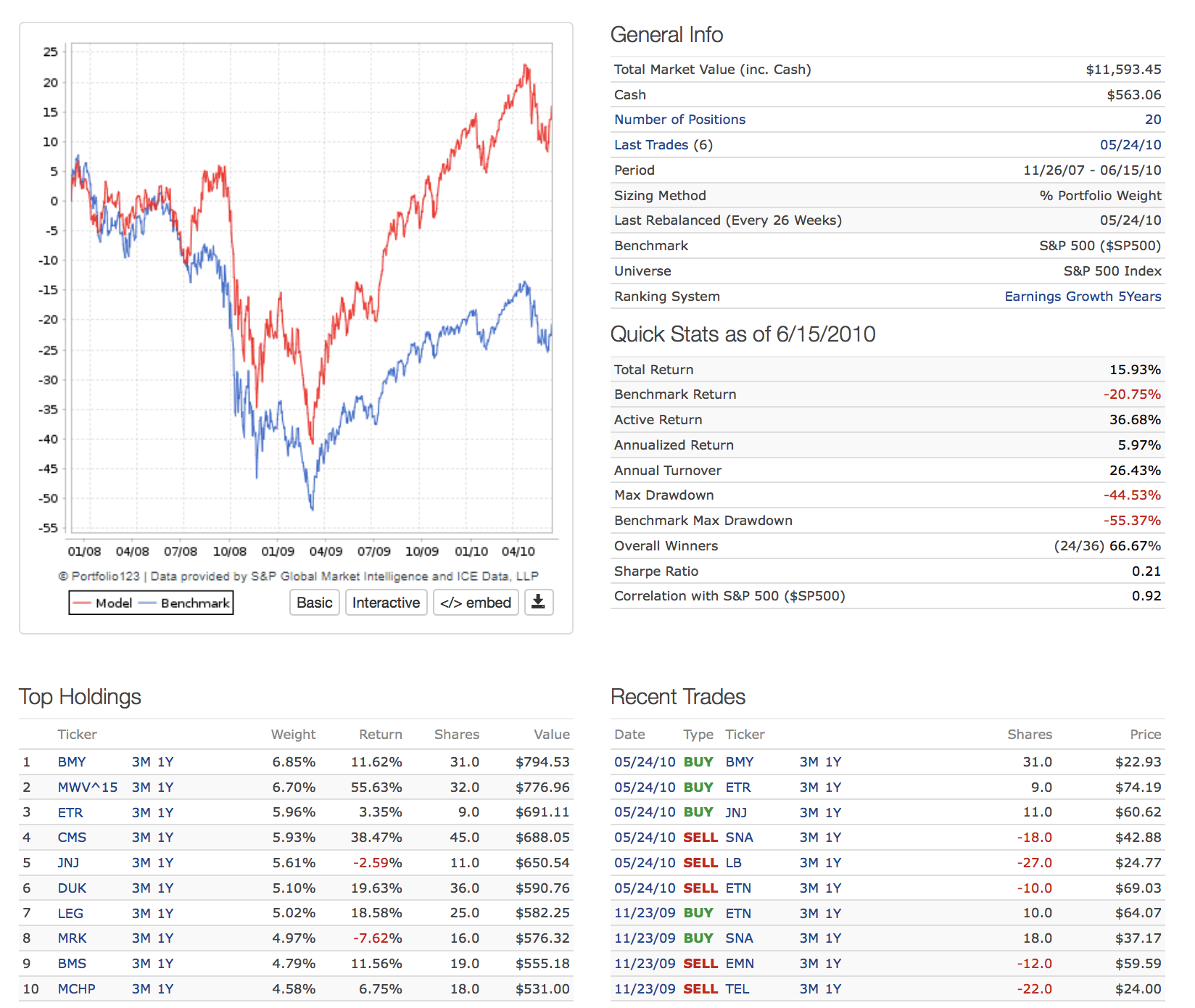Switch chart to Interactive view
The height and width of the screenshot is (1008, 1195).
click(386, 603)
